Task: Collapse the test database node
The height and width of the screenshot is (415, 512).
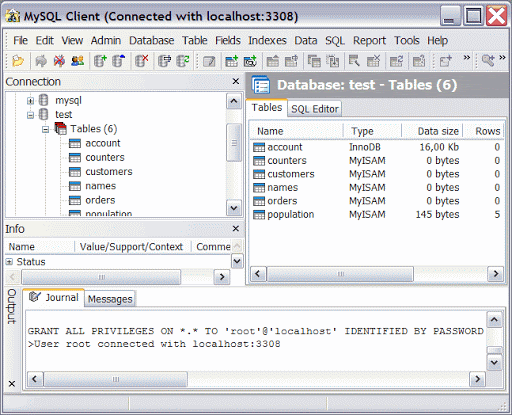Action: [x=30, y=115]
